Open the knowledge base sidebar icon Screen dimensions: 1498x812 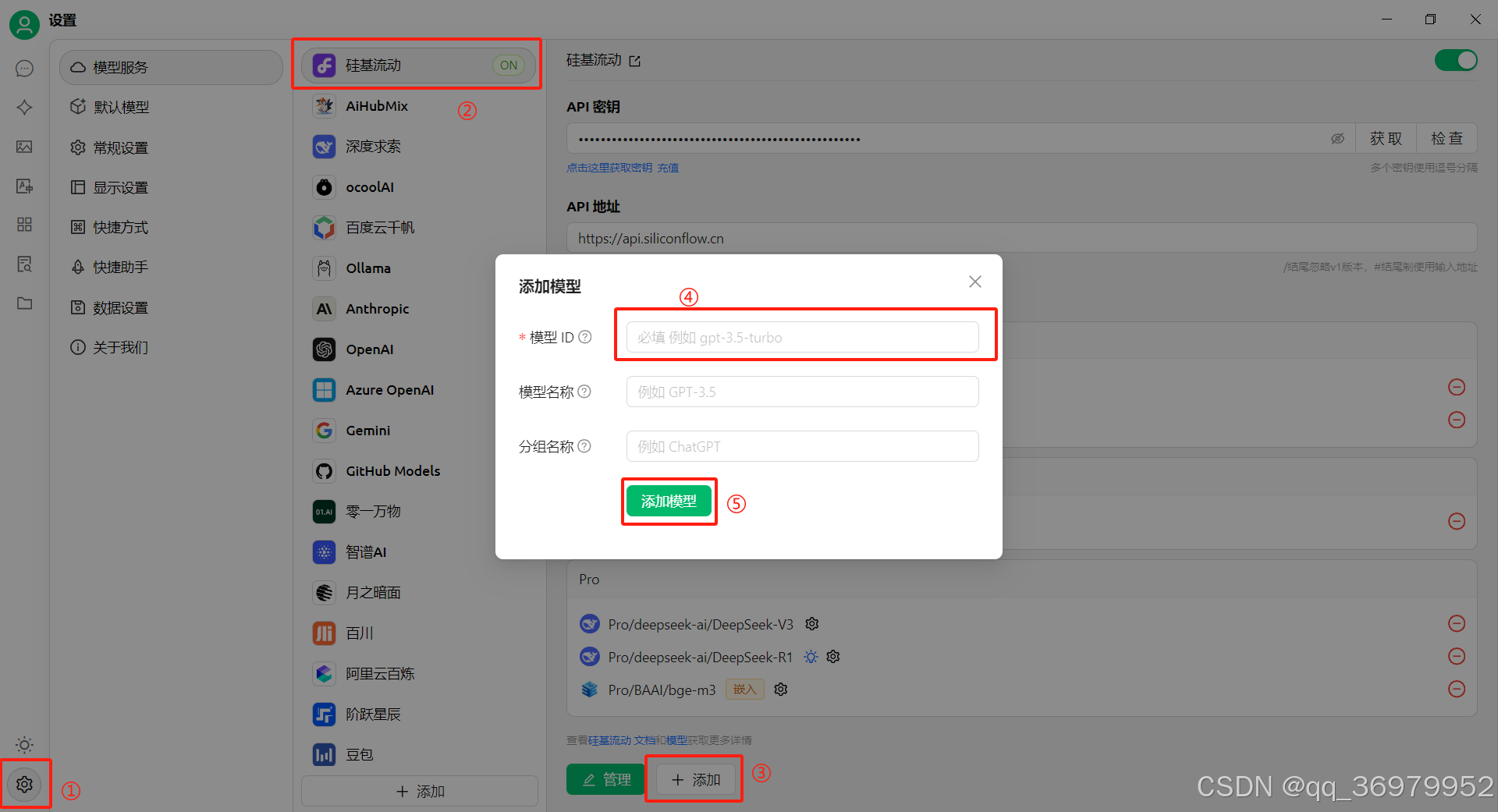tap(24, 264)
